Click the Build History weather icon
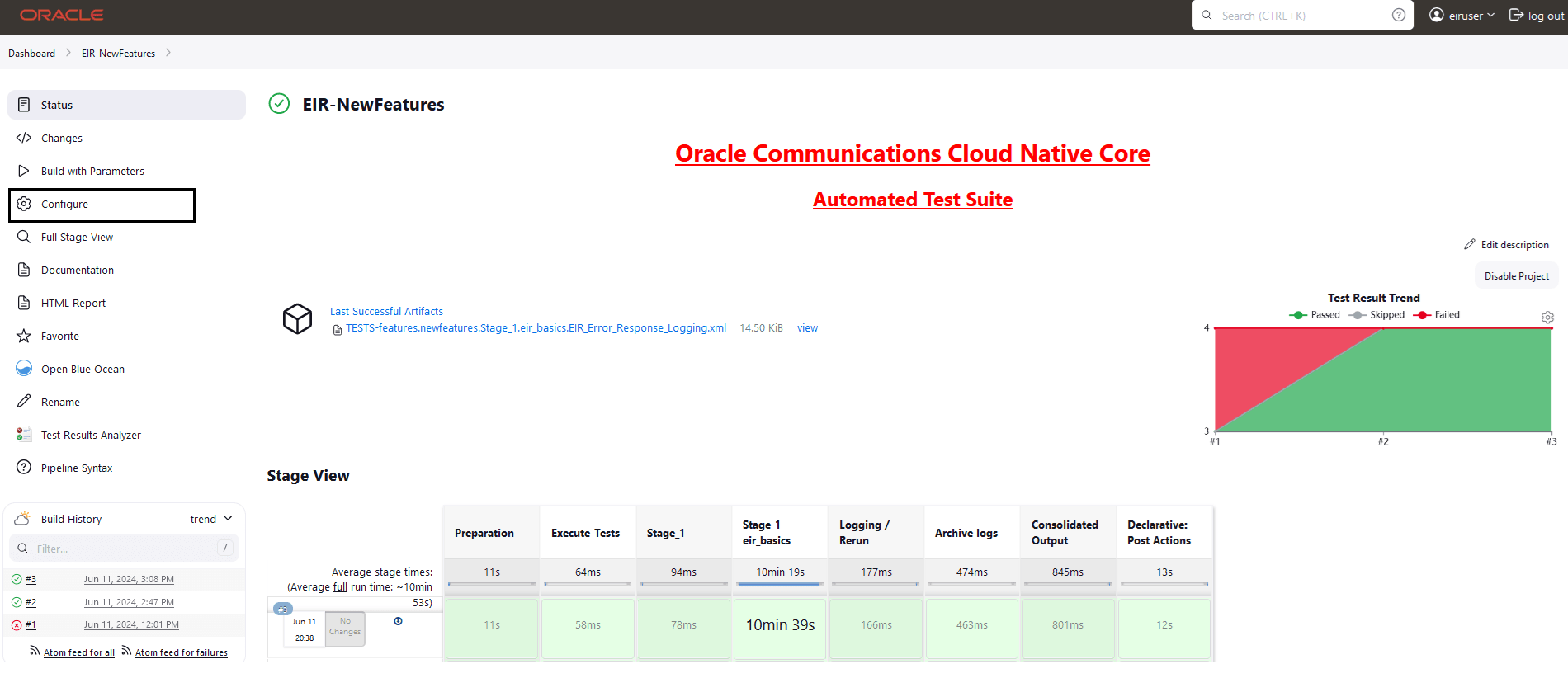The width and height of the screenshot is (1568, 678). (x=23, y=518)
